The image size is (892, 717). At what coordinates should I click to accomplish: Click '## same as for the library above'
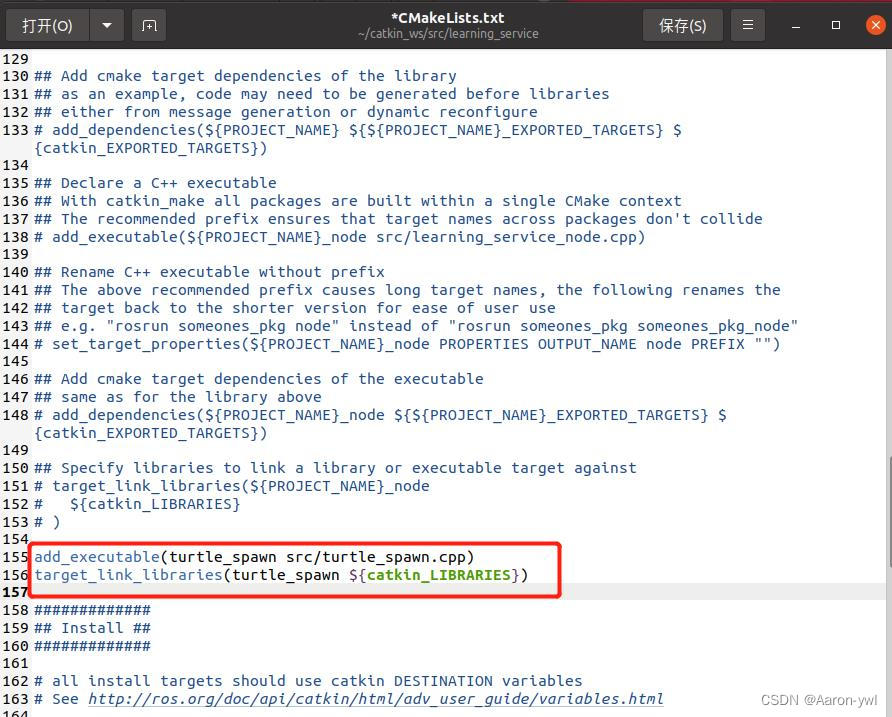click(177, 397)
